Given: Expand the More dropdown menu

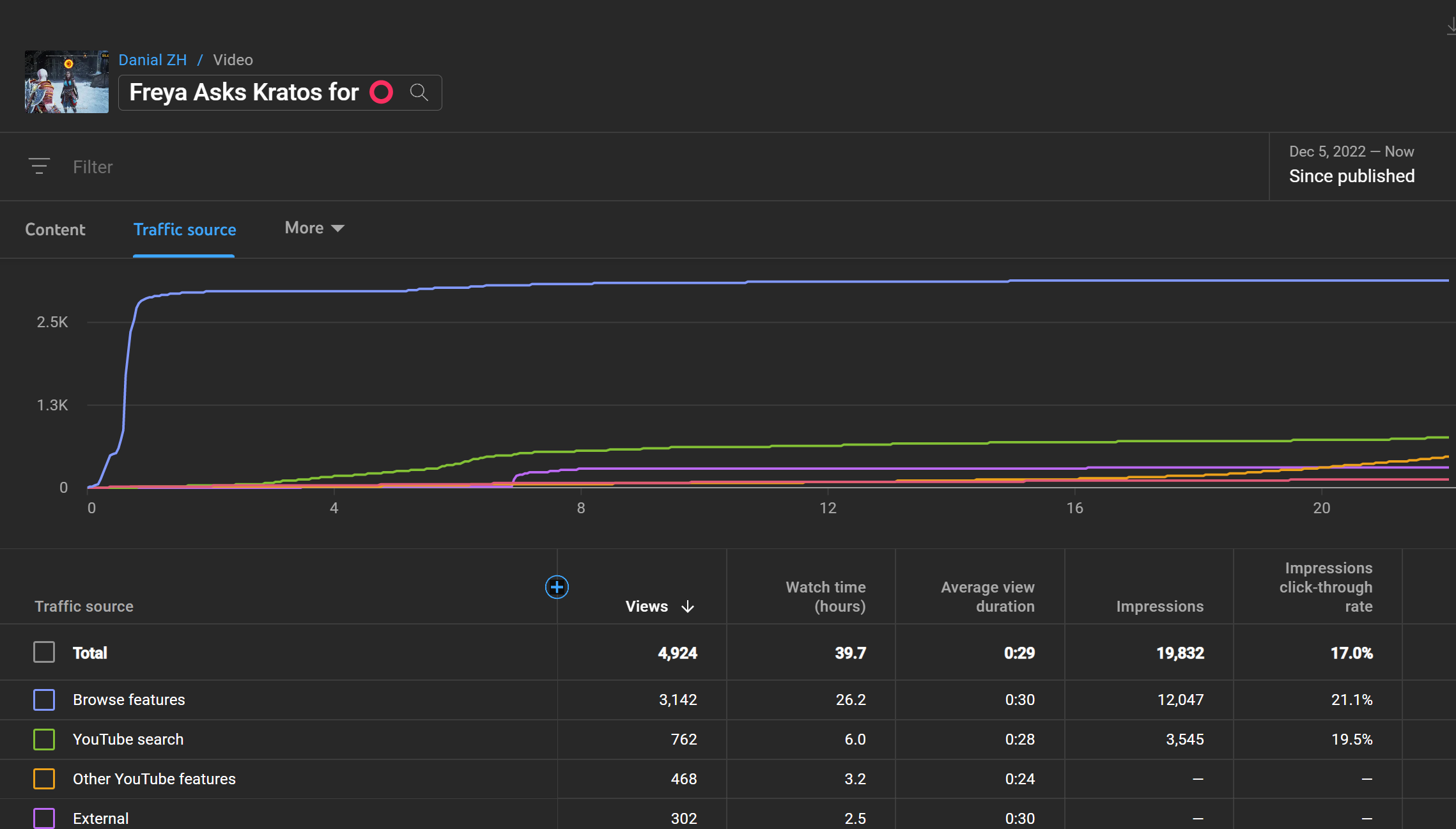Looking at the screenshot, I should click(x=314, y=228).
